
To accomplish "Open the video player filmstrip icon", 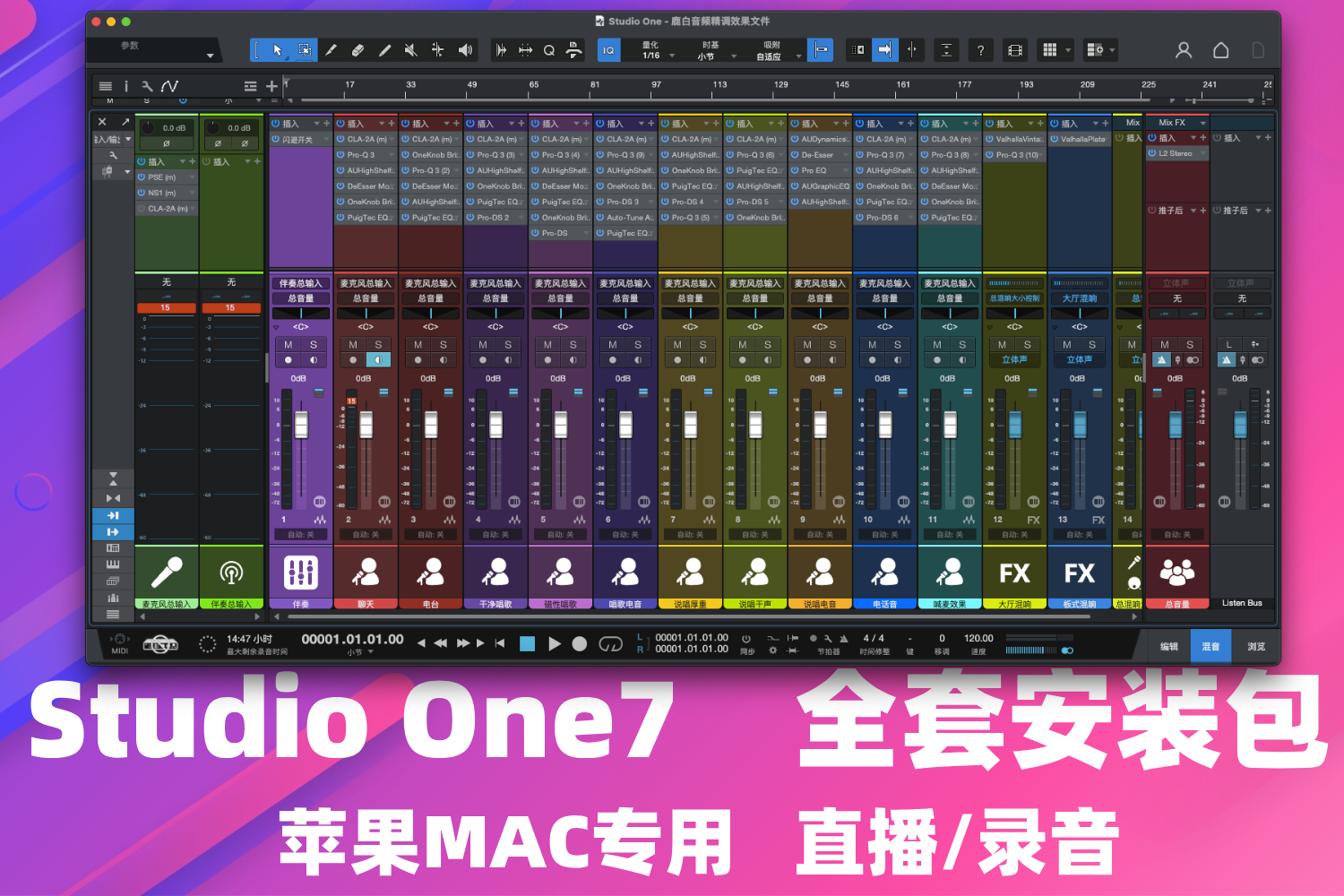I will [1015, 50].
